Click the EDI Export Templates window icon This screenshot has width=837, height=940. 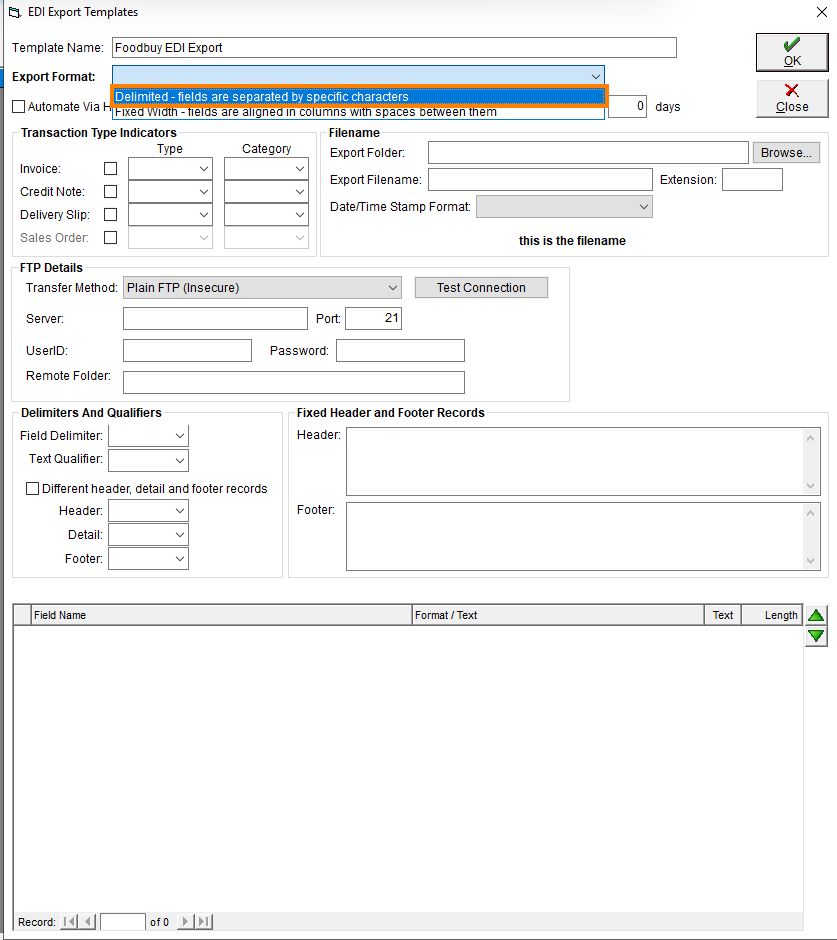pyautogui.click(x=14, y=12)
